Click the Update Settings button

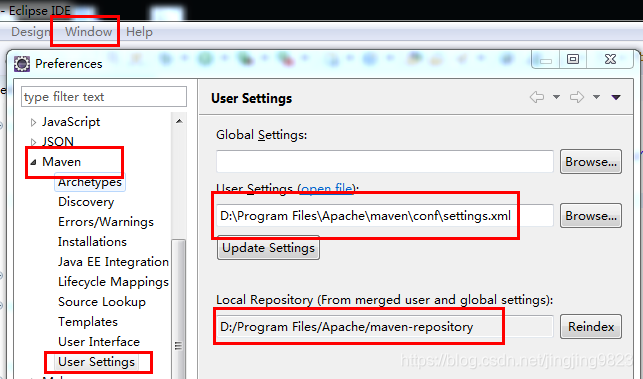(x=268, y=248)
